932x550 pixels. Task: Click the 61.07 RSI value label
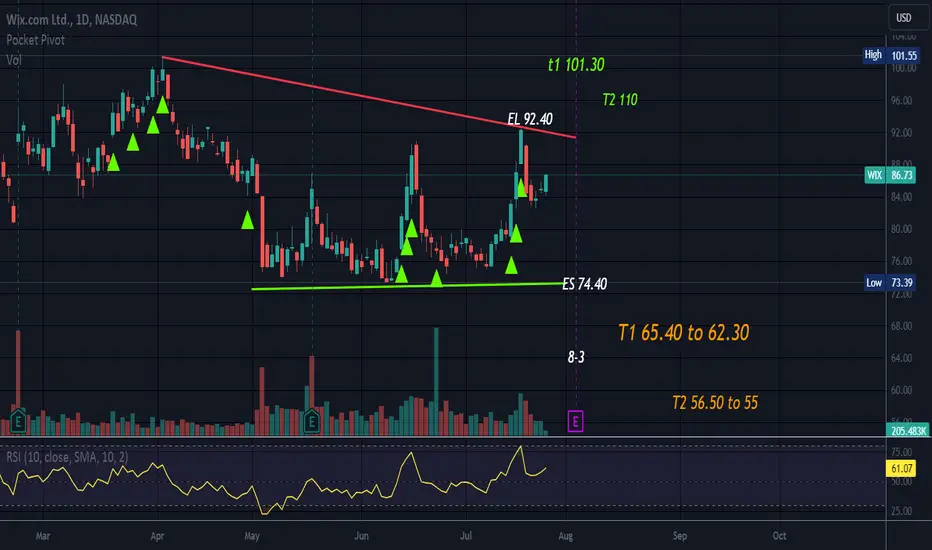(901, 469)
